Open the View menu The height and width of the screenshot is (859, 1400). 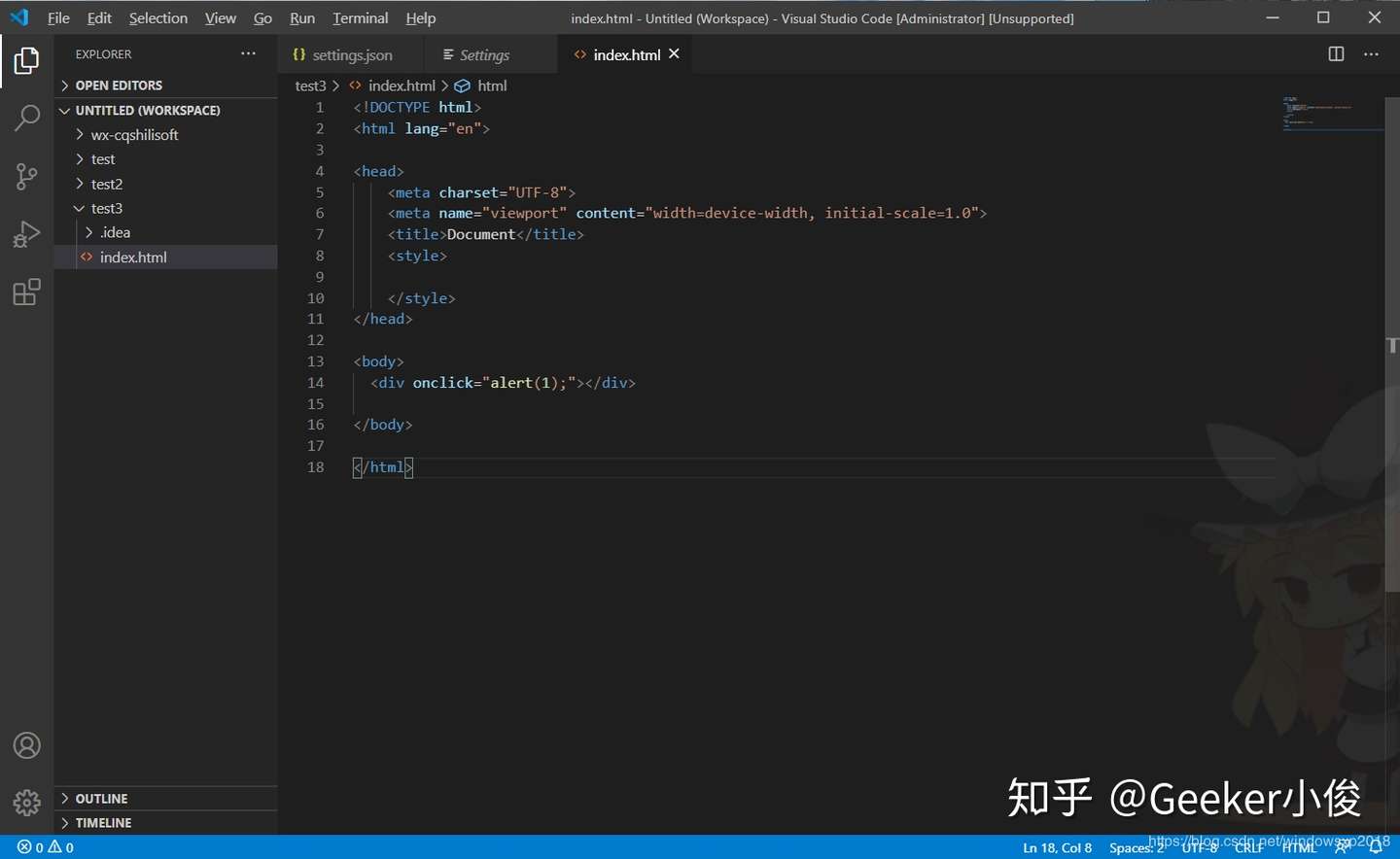(x=221, y=17)
